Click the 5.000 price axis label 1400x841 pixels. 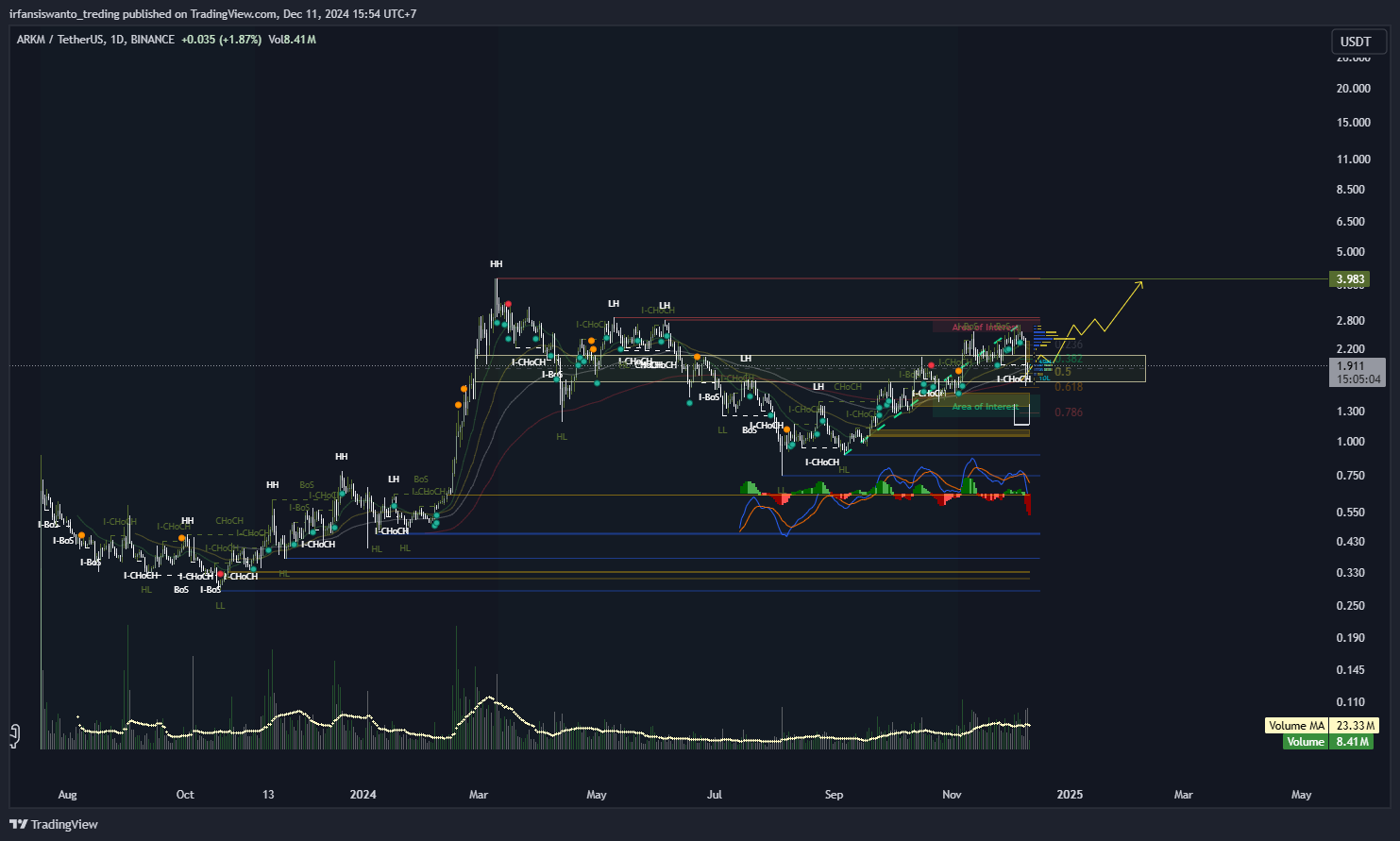pos(1351,251)
